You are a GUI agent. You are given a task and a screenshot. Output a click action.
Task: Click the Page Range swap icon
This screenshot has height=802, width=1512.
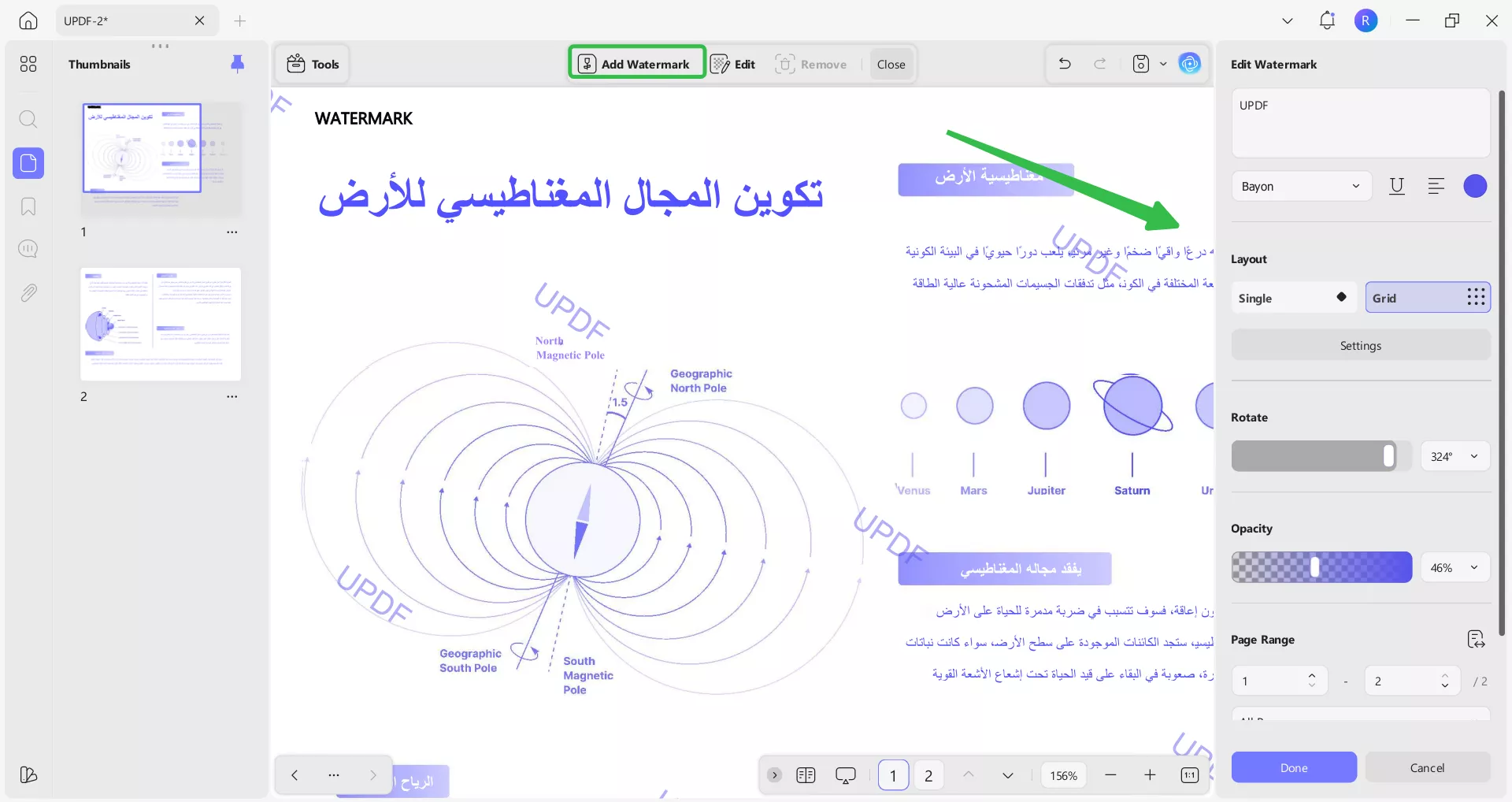coord(1476,640)
